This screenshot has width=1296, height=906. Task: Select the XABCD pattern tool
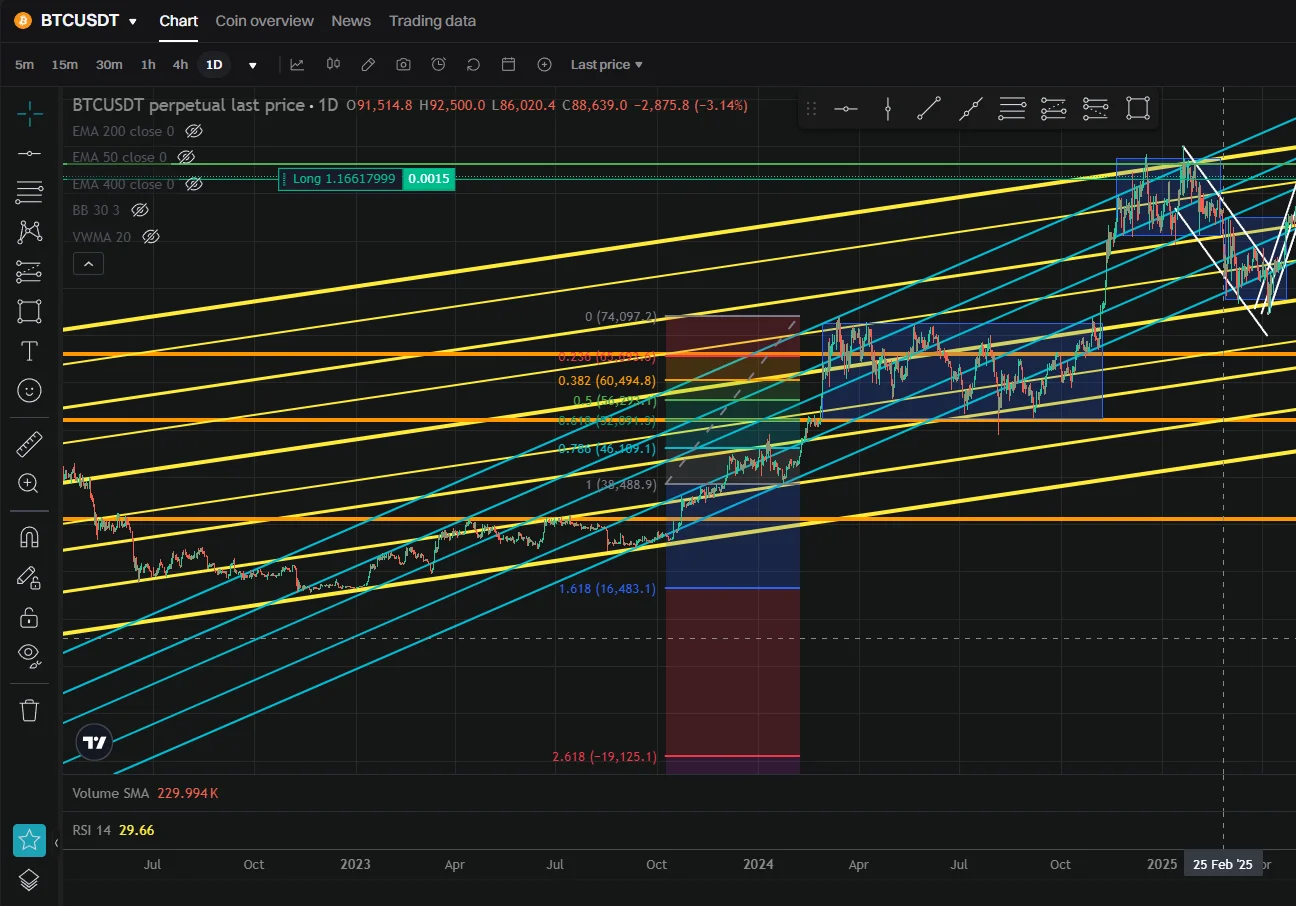[30, 232]
